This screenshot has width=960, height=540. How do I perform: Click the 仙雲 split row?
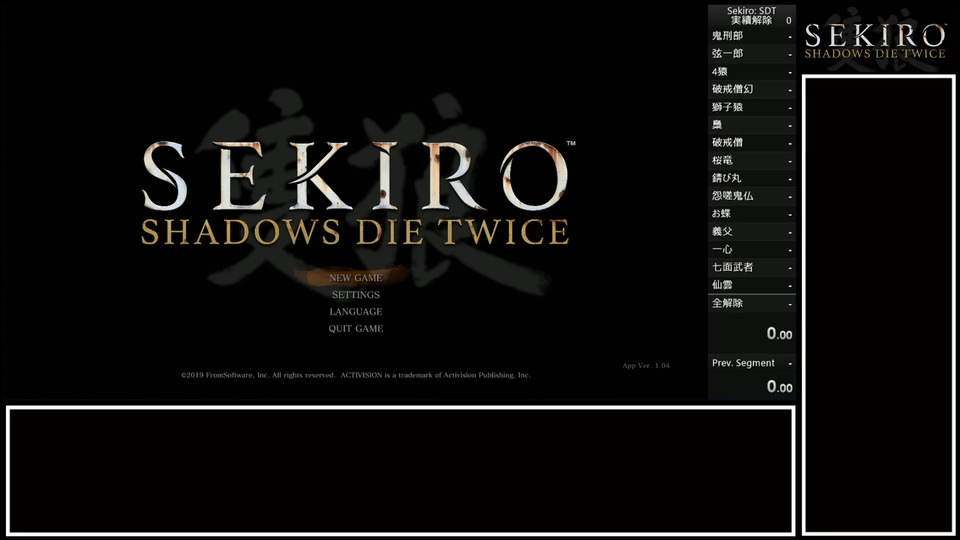pyautogui.click(x=752, y=285)
